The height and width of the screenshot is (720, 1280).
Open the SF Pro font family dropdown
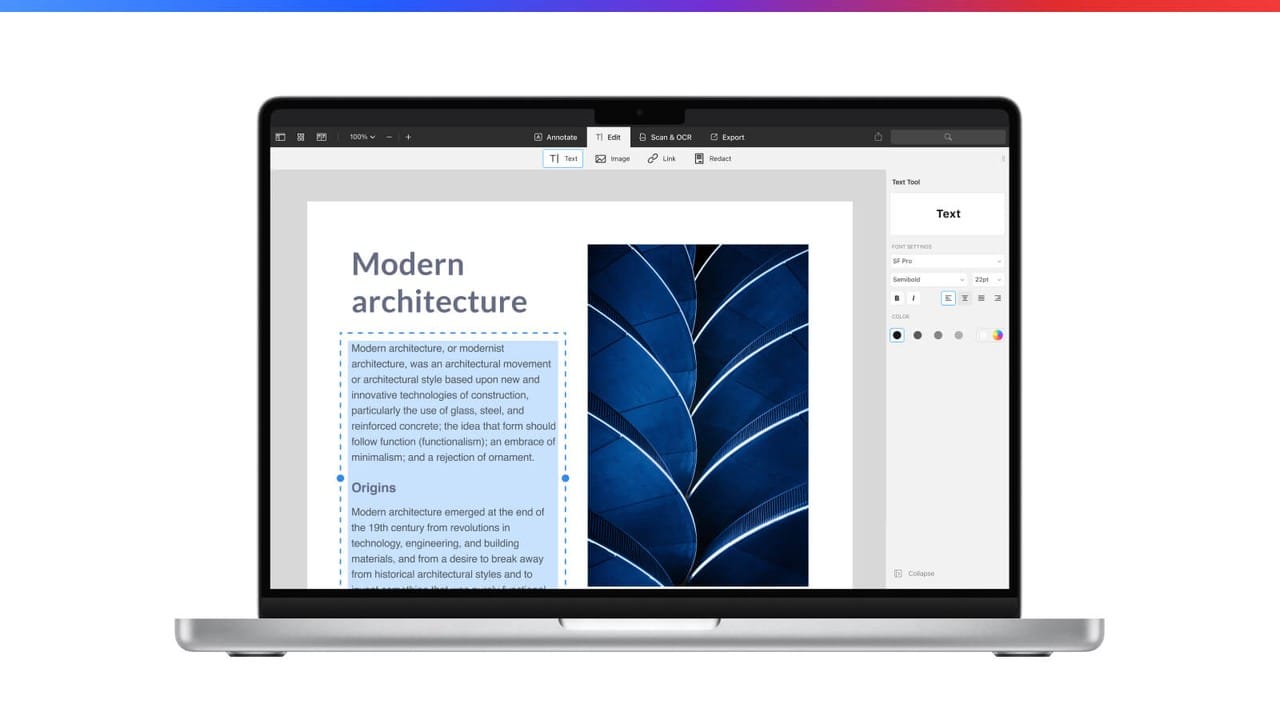(946, 261)
